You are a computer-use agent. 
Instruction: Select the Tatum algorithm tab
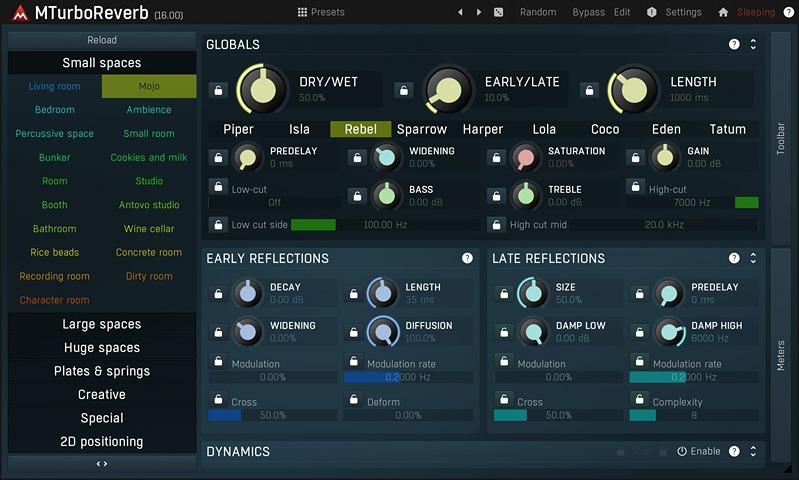click(x=728, y=129)
